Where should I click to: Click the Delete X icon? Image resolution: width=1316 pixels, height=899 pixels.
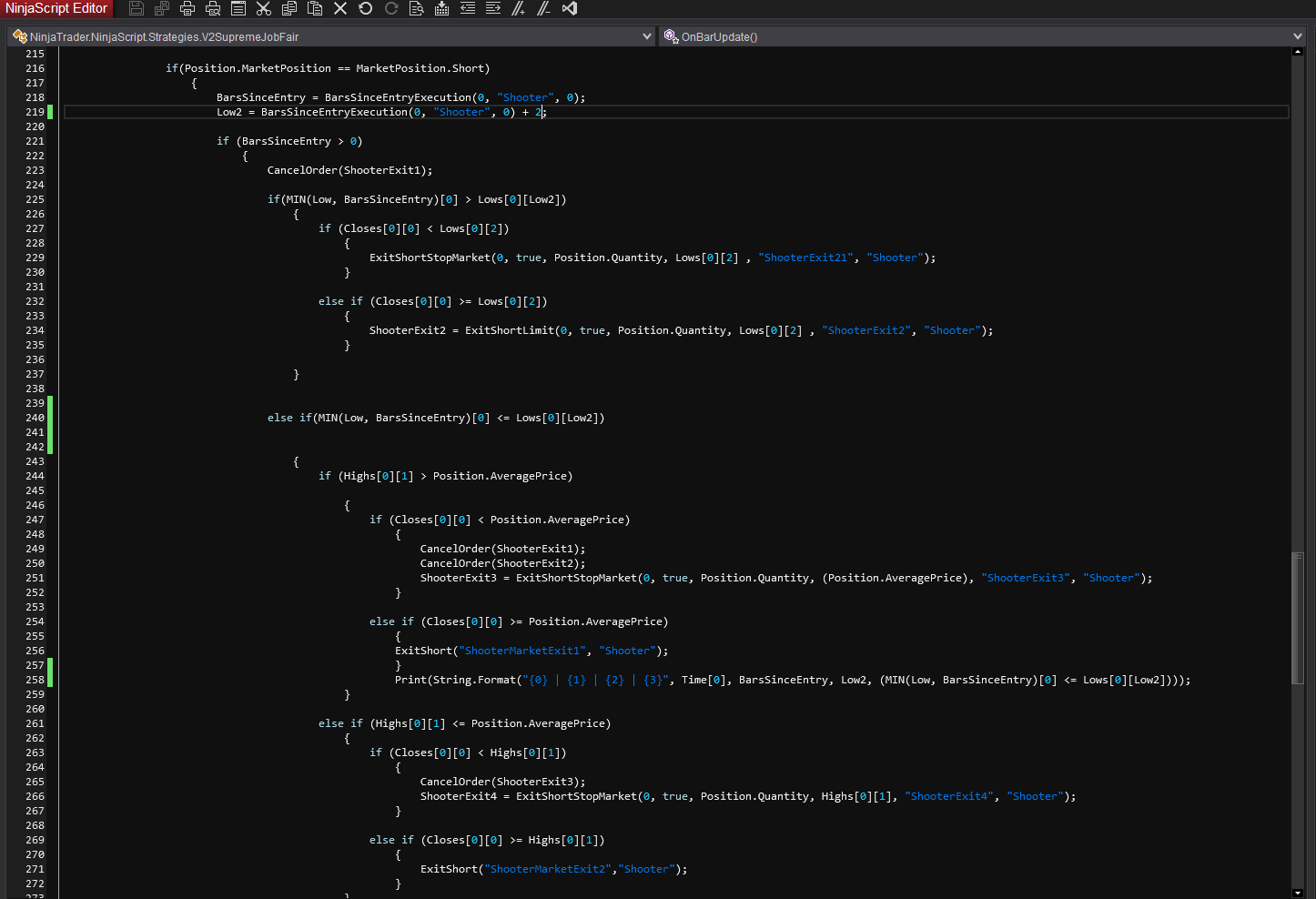[340, 8]
